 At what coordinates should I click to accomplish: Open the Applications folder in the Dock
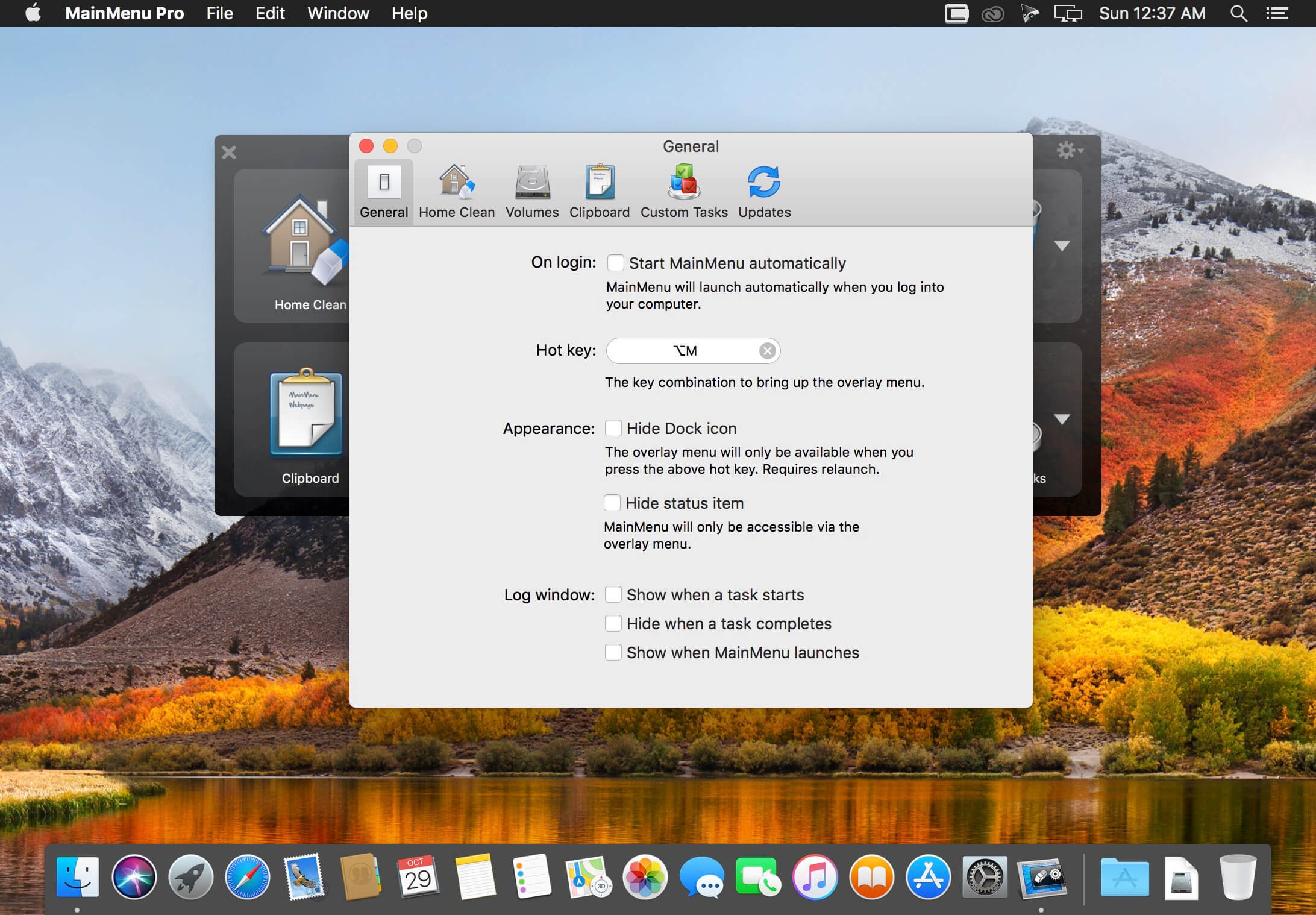[1124, 876]
